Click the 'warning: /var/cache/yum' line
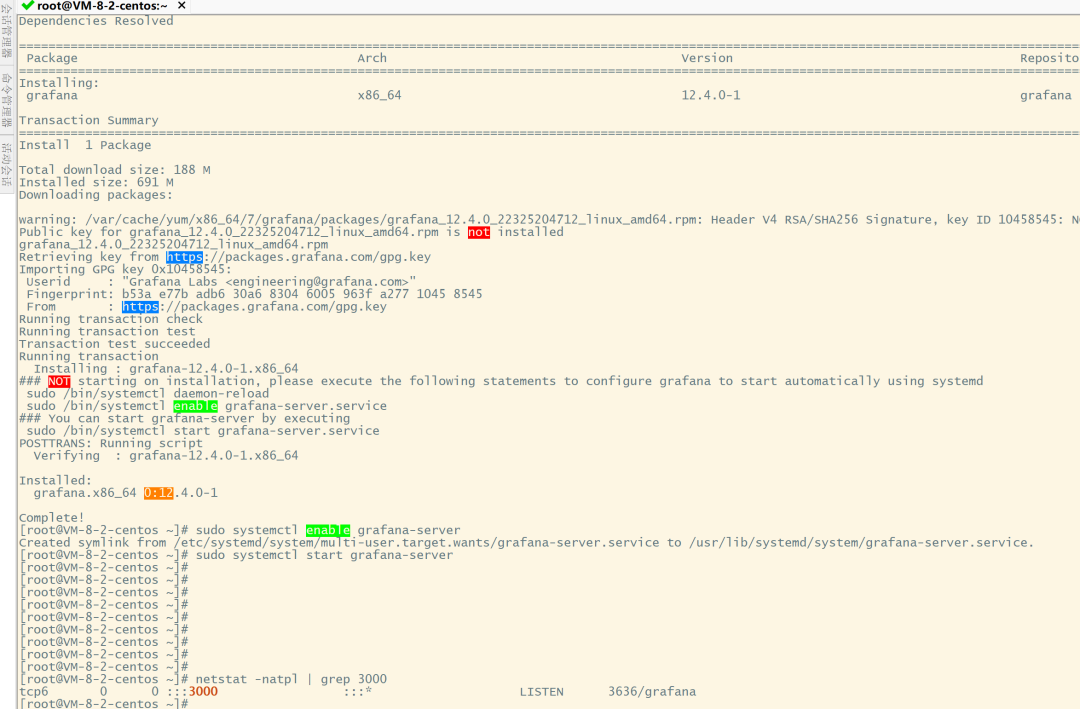Screen dimensions: 1080x709 (x=549, y=219)
